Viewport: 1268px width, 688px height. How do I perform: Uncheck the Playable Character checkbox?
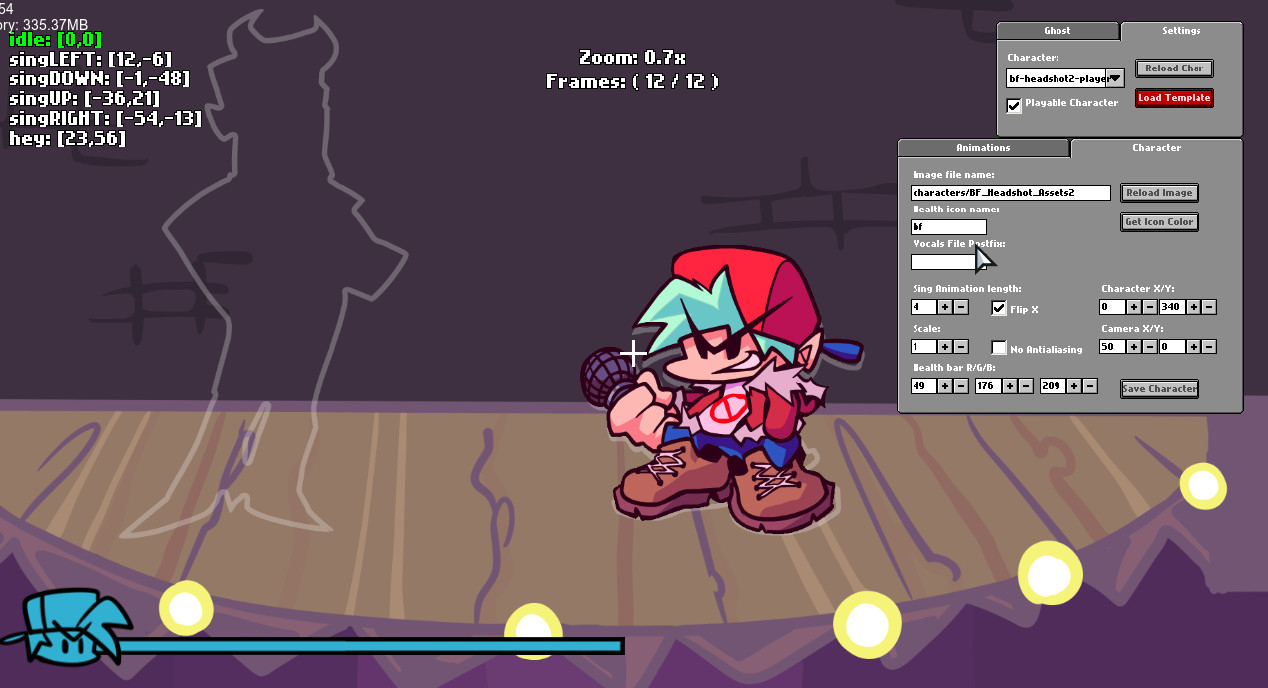1014,104
